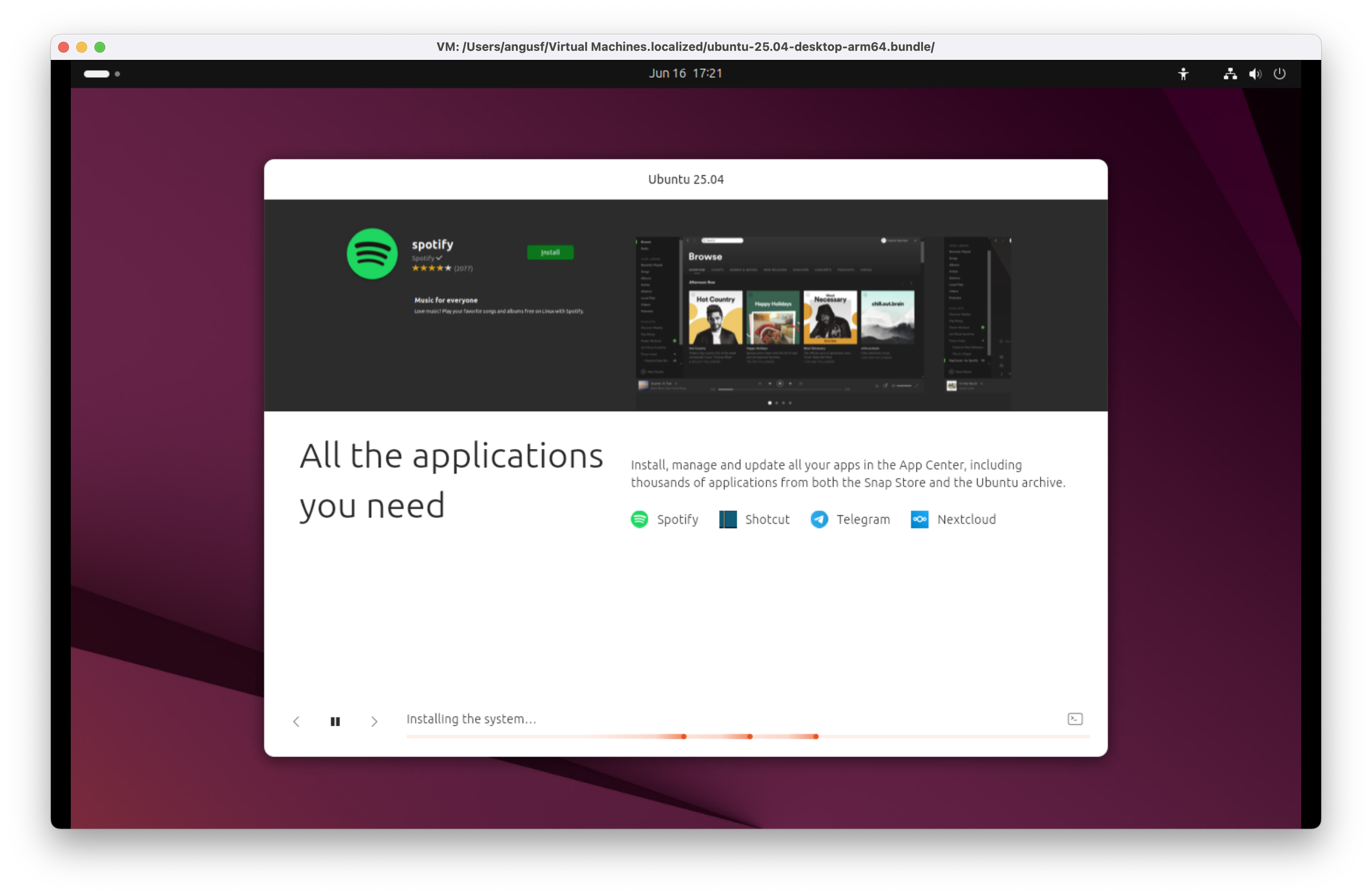
Task: Click the wired network icon
Action: pyautogui.click(x=1229, y=73)
